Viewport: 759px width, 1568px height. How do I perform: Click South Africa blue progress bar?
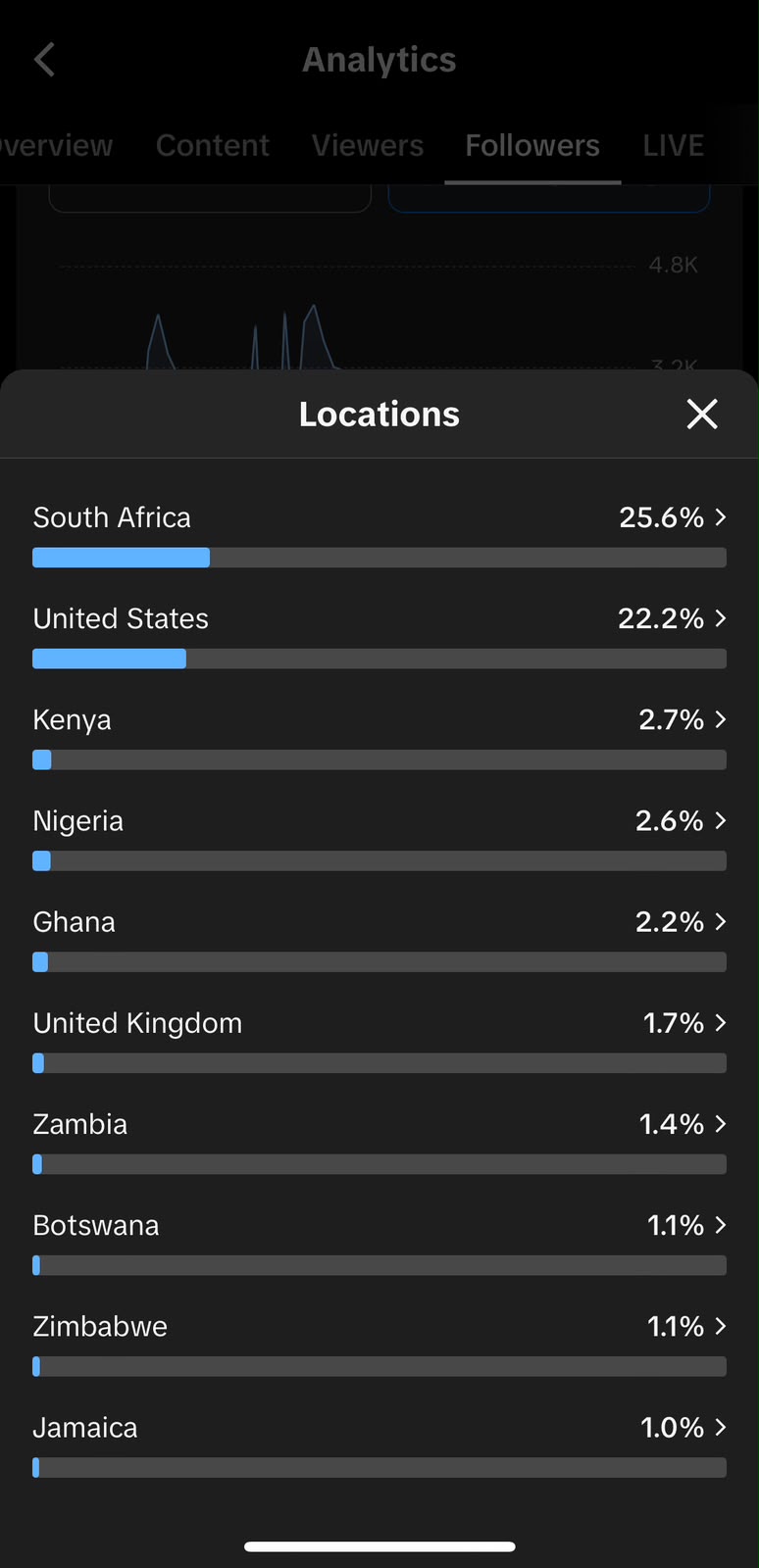[x=121, y=558]
